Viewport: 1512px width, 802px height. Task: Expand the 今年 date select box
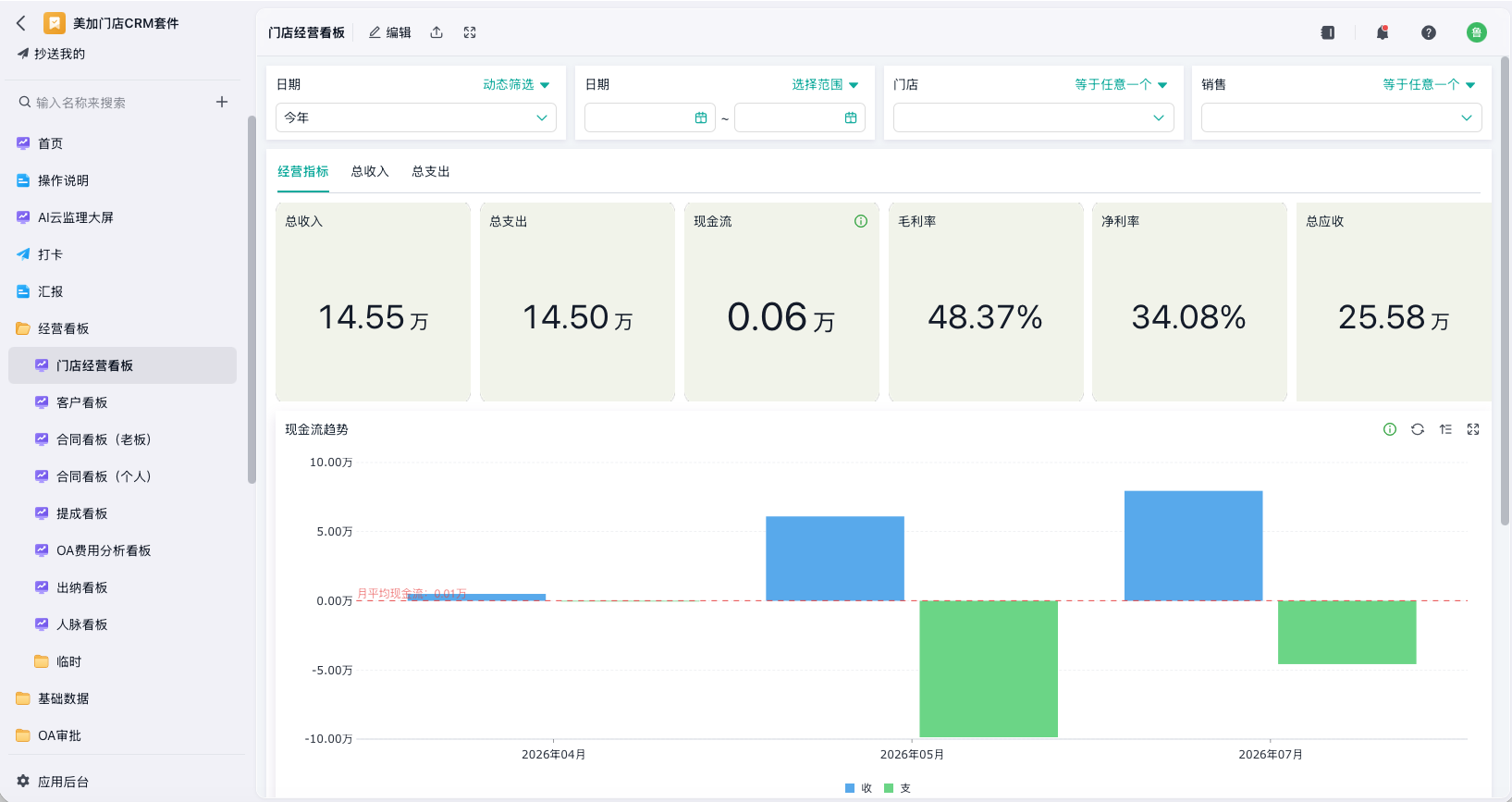click(x=416, y=117)
